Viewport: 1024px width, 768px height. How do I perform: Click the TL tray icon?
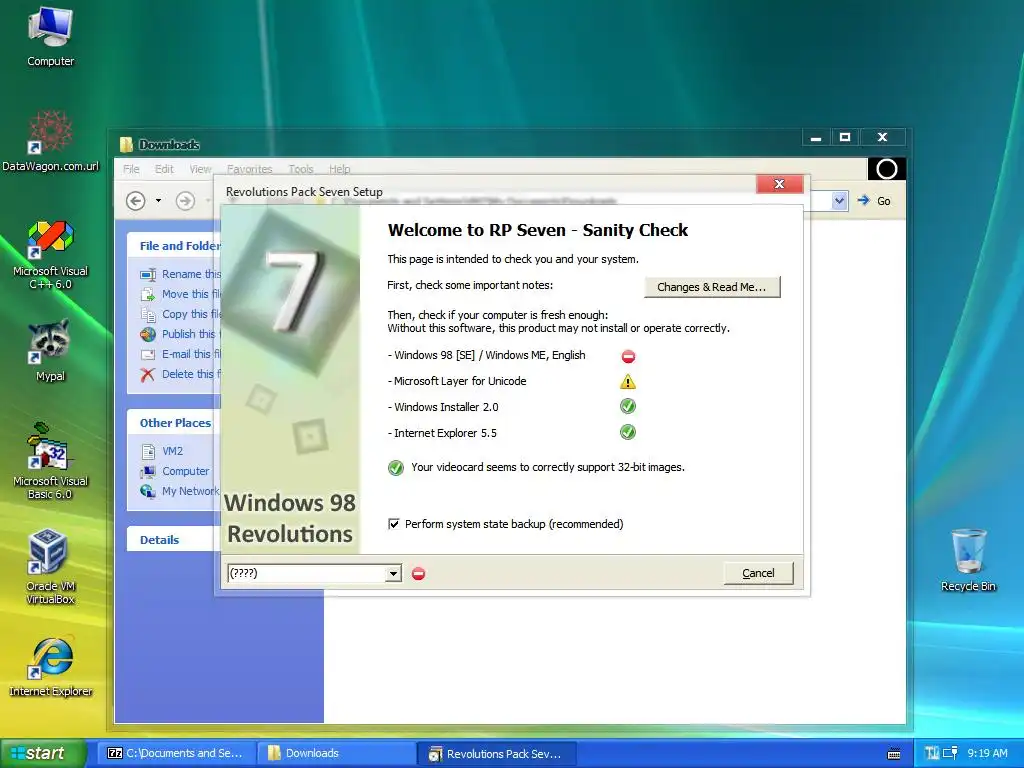point(932,754)
